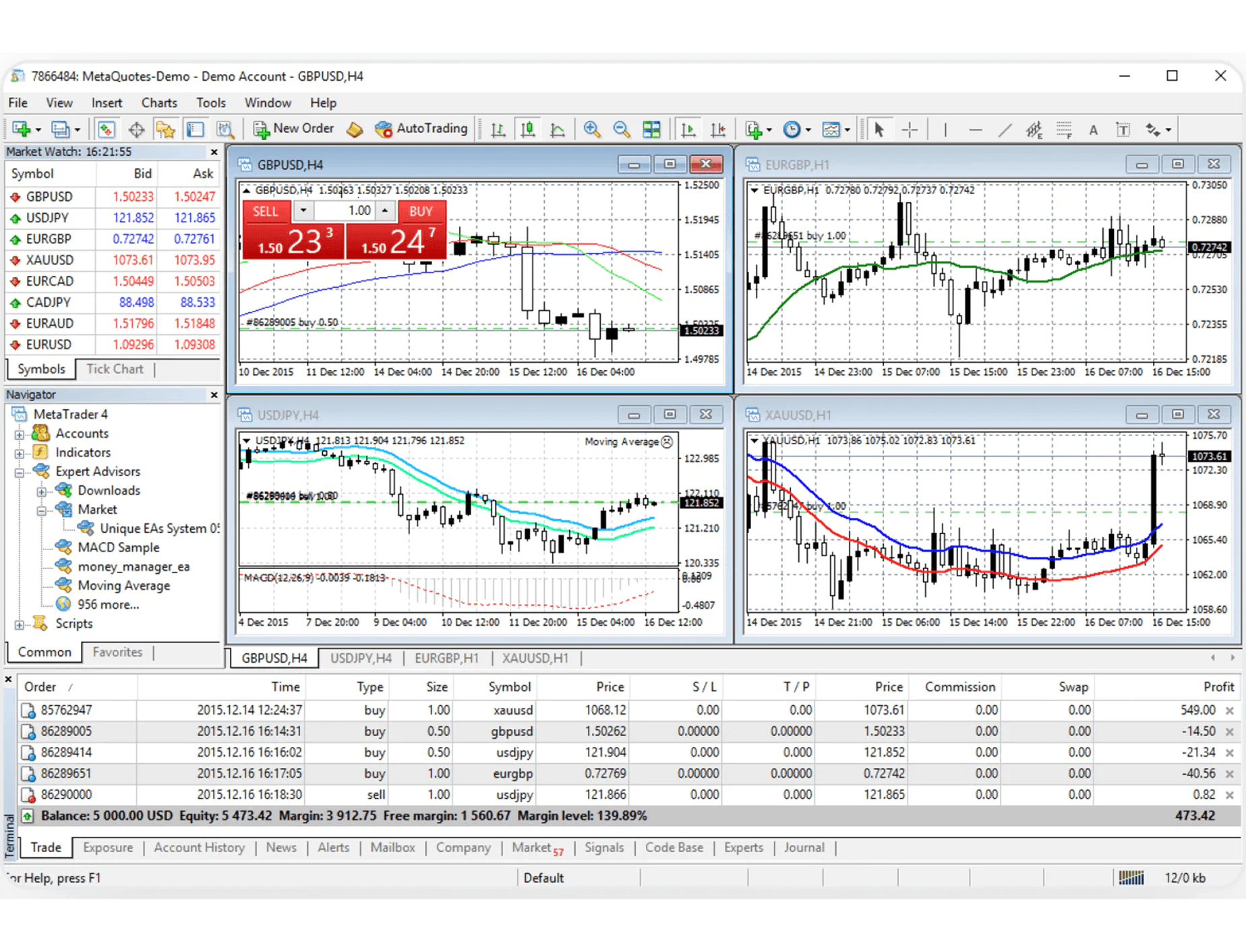Expand the Accounts tree node

[20, 434]
